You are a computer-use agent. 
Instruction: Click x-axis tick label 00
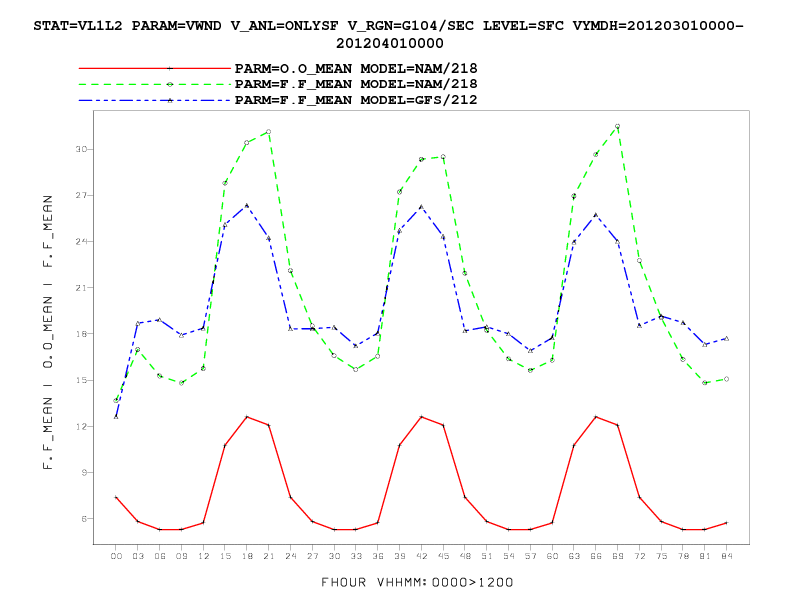(x=116, y=556)
